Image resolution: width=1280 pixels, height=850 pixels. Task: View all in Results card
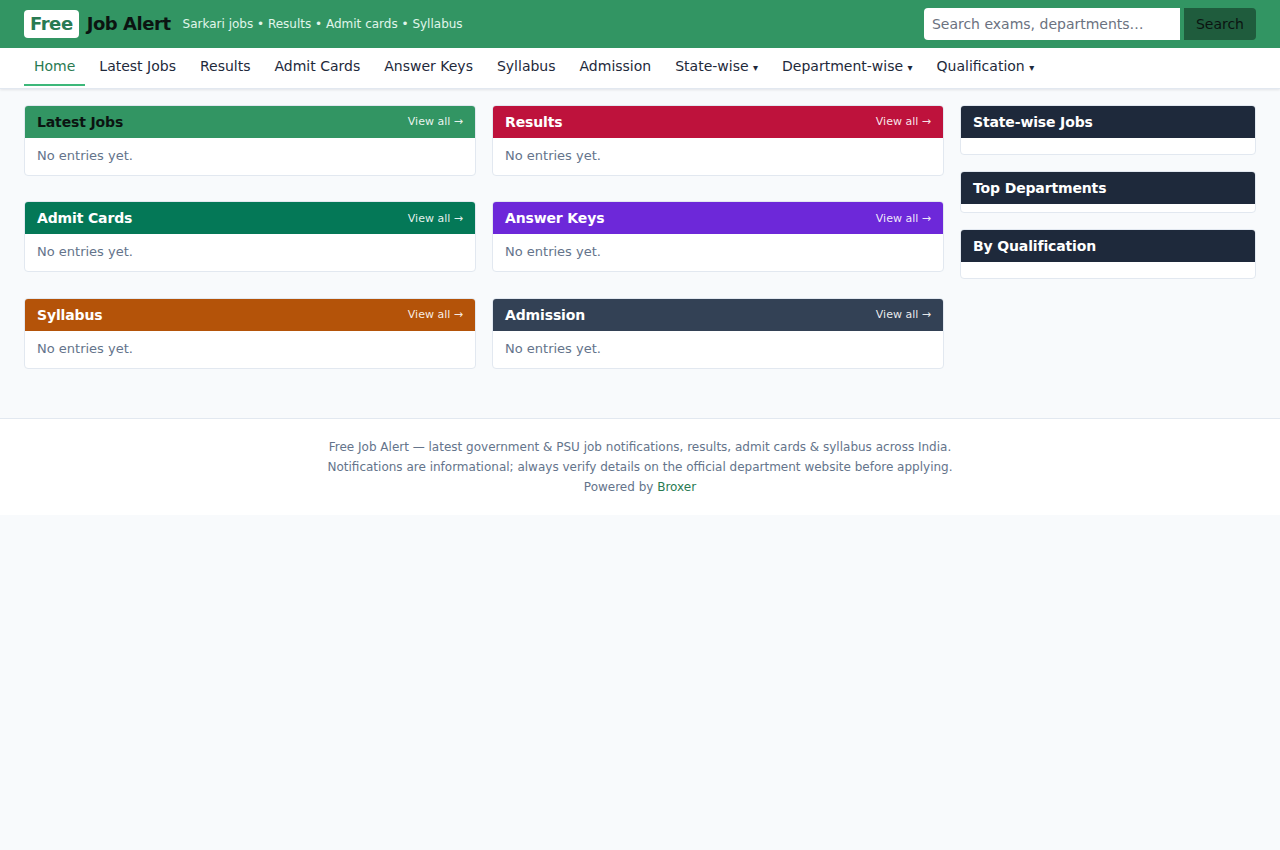click(x=903, y=122)
